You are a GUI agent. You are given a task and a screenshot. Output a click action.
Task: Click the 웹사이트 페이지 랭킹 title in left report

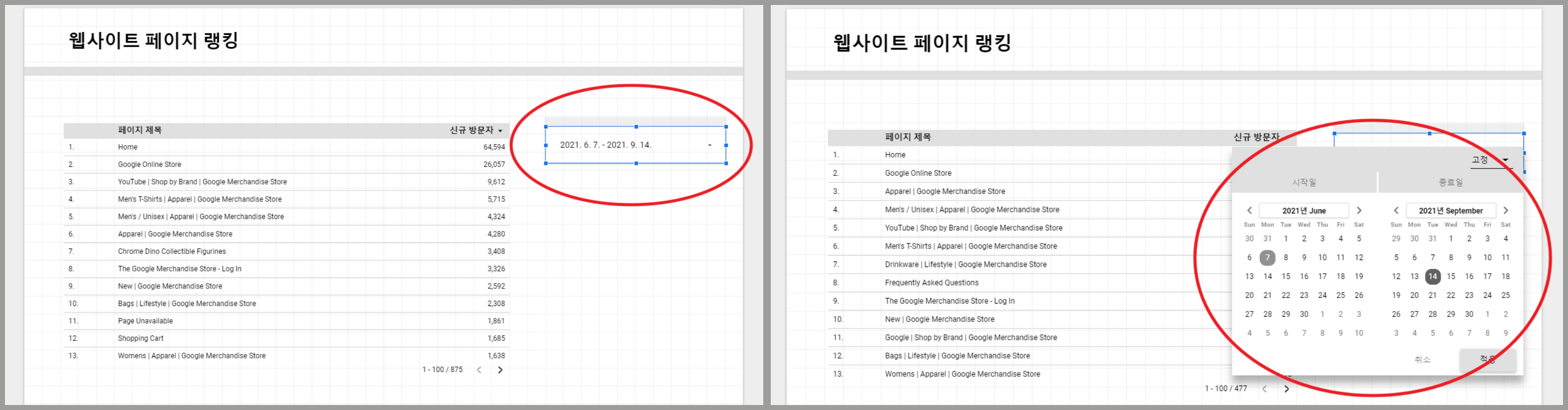[153, 40]
